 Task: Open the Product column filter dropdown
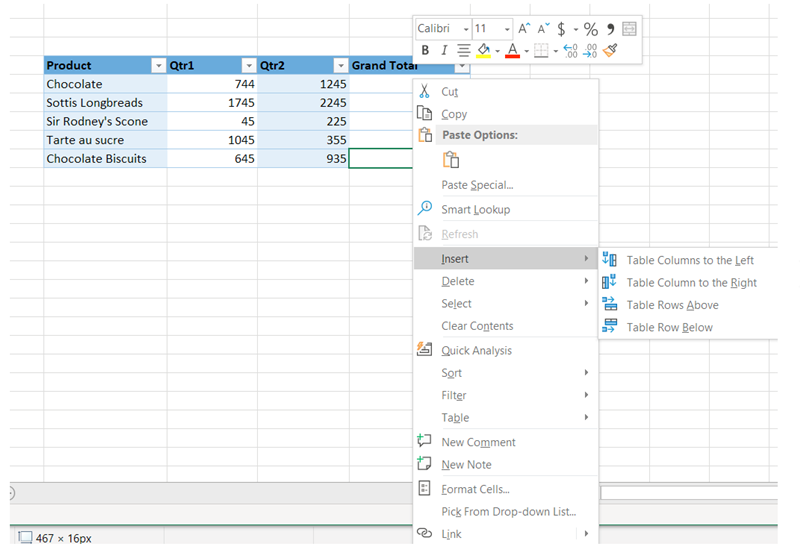[x=157, y=66]
